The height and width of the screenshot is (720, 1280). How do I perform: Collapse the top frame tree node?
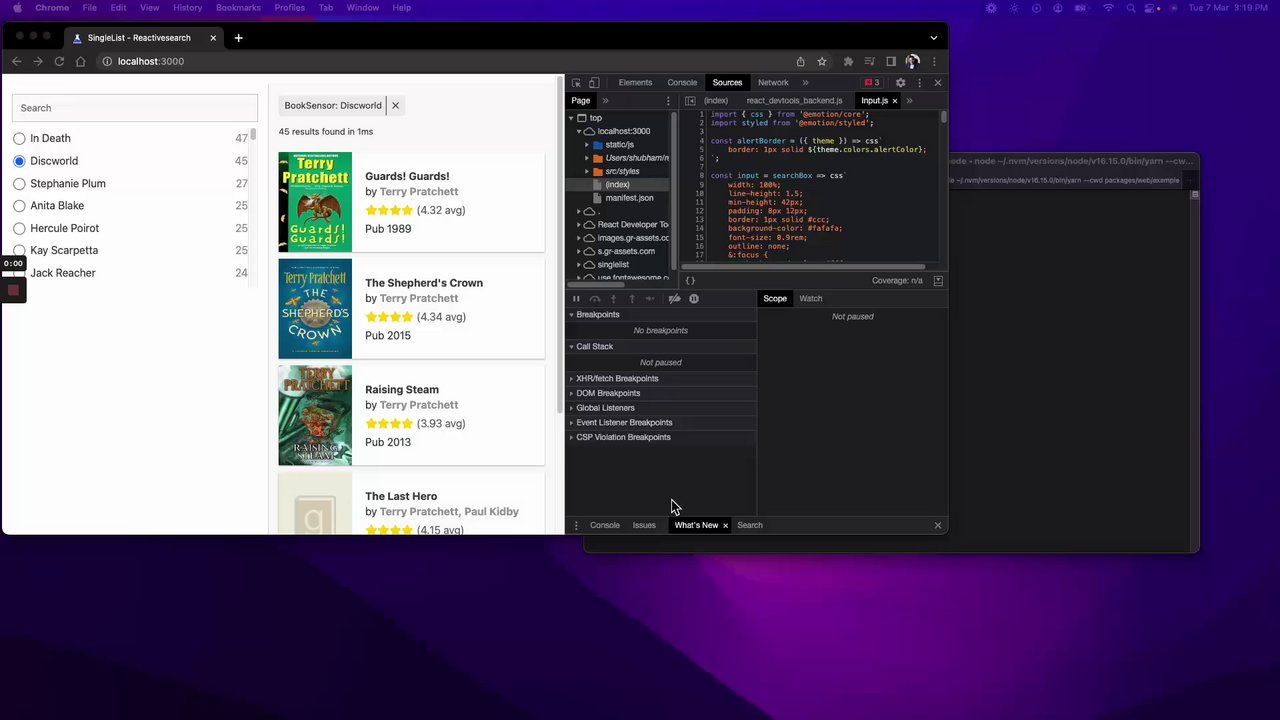[571, 118]
